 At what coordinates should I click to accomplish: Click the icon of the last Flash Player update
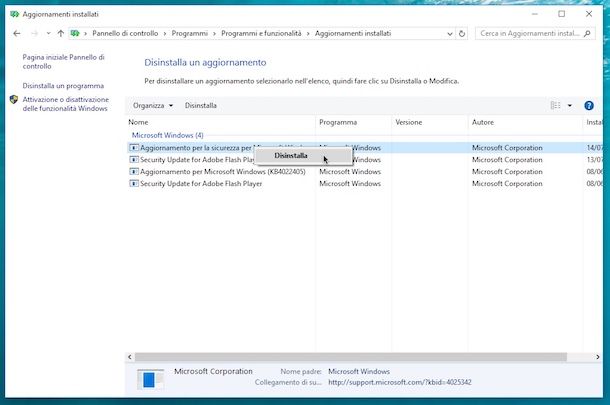134,184
